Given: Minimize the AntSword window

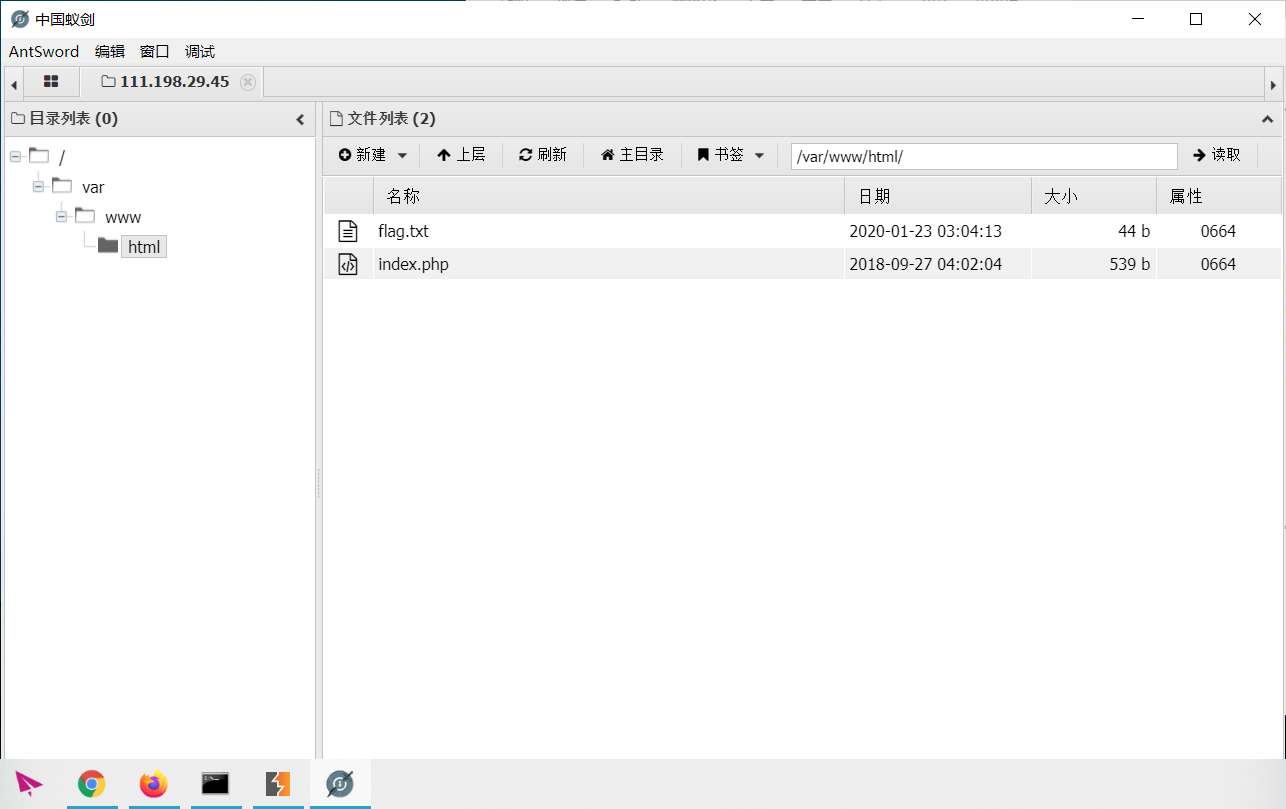Looking at the screenshot, I should click(1137, 19).
